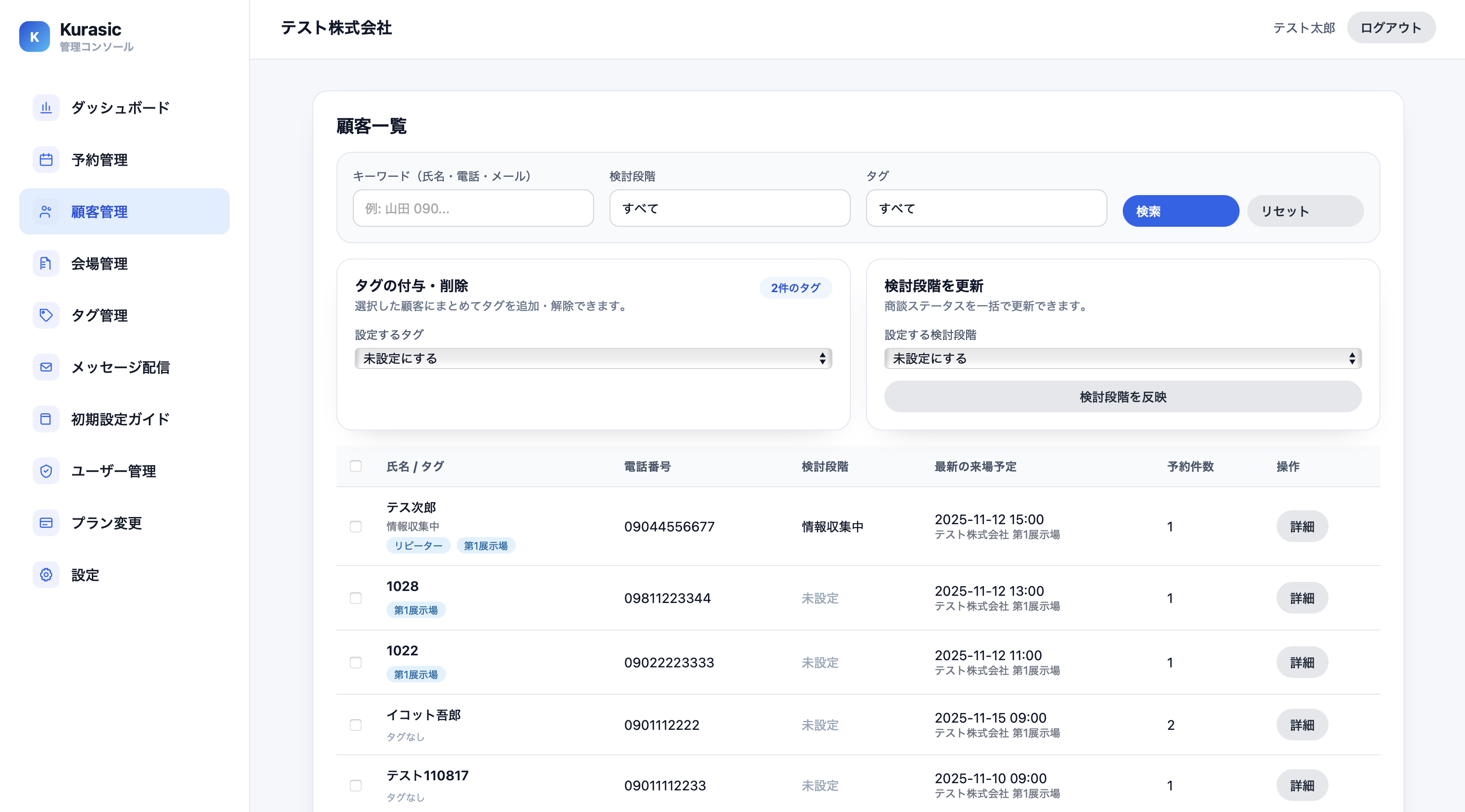Check the row checkbox for イコット吾郎
Screen dimensions: 1465x812
click(357, 725)
